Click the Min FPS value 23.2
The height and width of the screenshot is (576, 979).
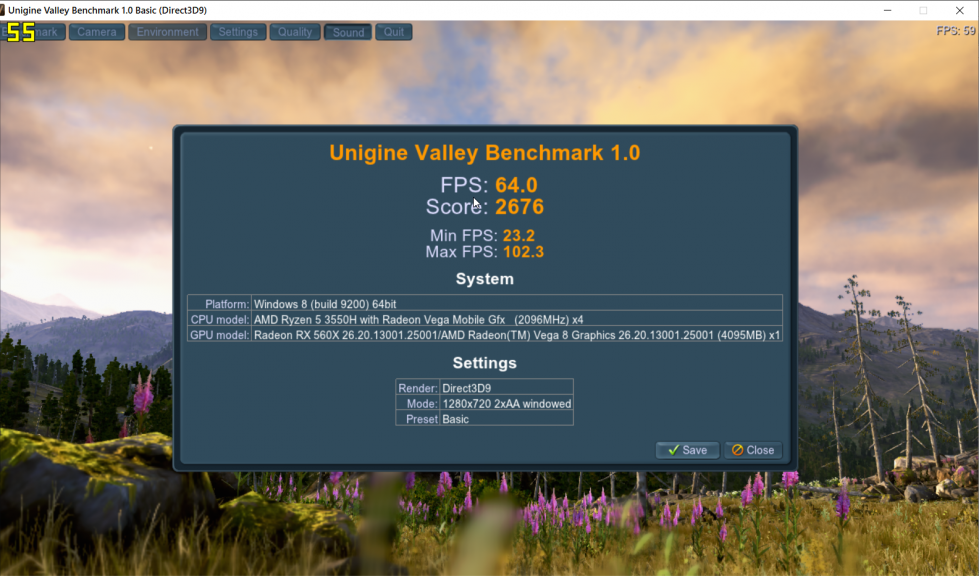pos(519,235)
